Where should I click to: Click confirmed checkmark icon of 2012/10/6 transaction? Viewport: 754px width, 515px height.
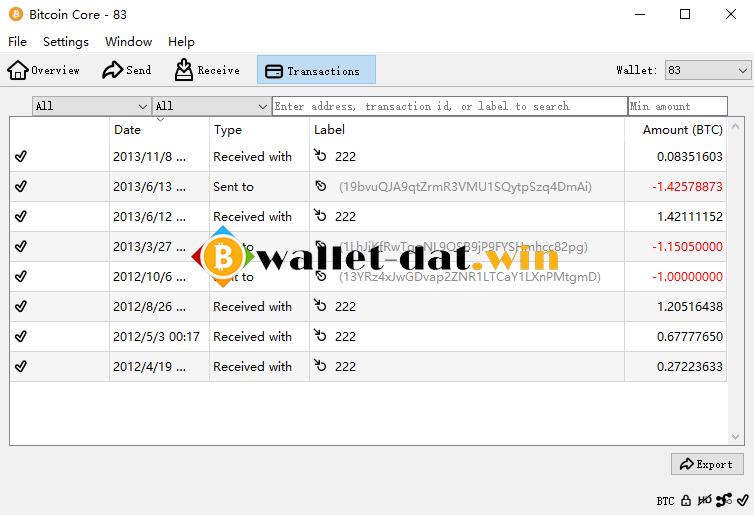point(21,276)
